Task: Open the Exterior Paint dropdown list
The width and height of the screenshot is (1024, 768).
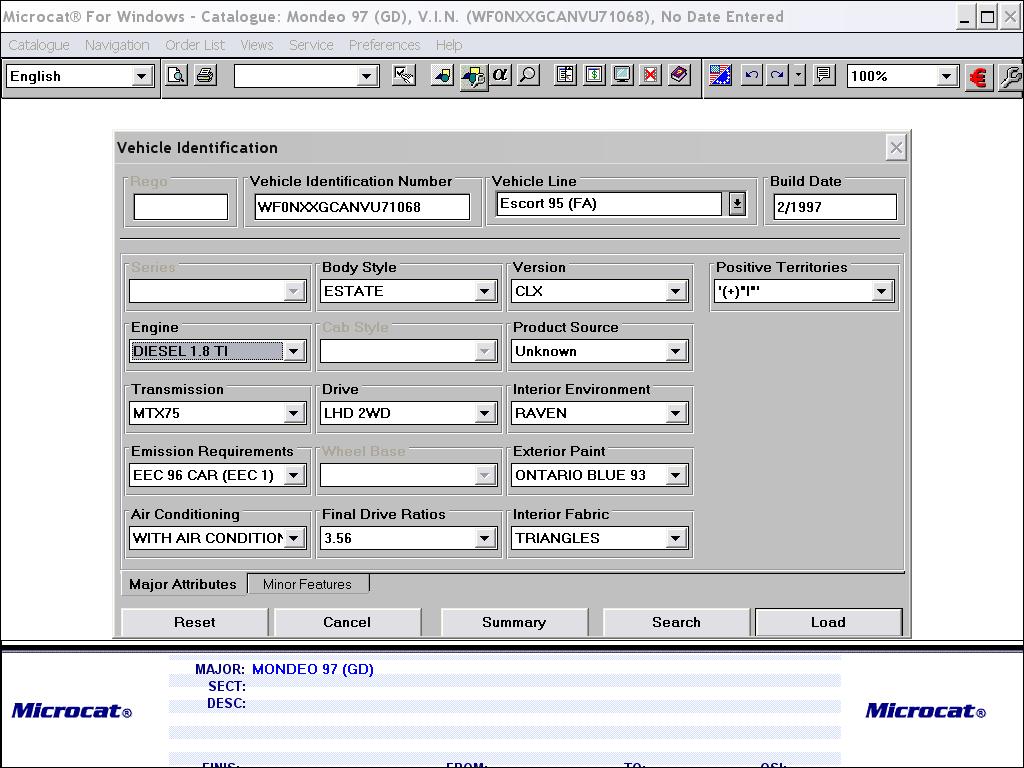Action: [675, 475]
